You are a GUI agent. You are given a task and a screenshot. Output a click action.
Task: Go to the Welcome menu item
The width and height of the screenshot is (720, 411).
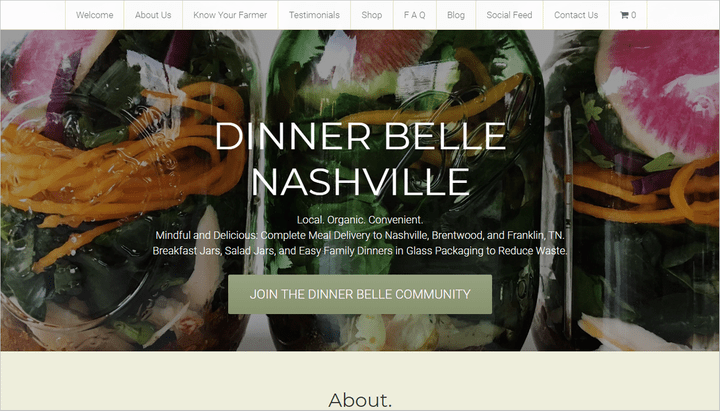pos(95,15)
